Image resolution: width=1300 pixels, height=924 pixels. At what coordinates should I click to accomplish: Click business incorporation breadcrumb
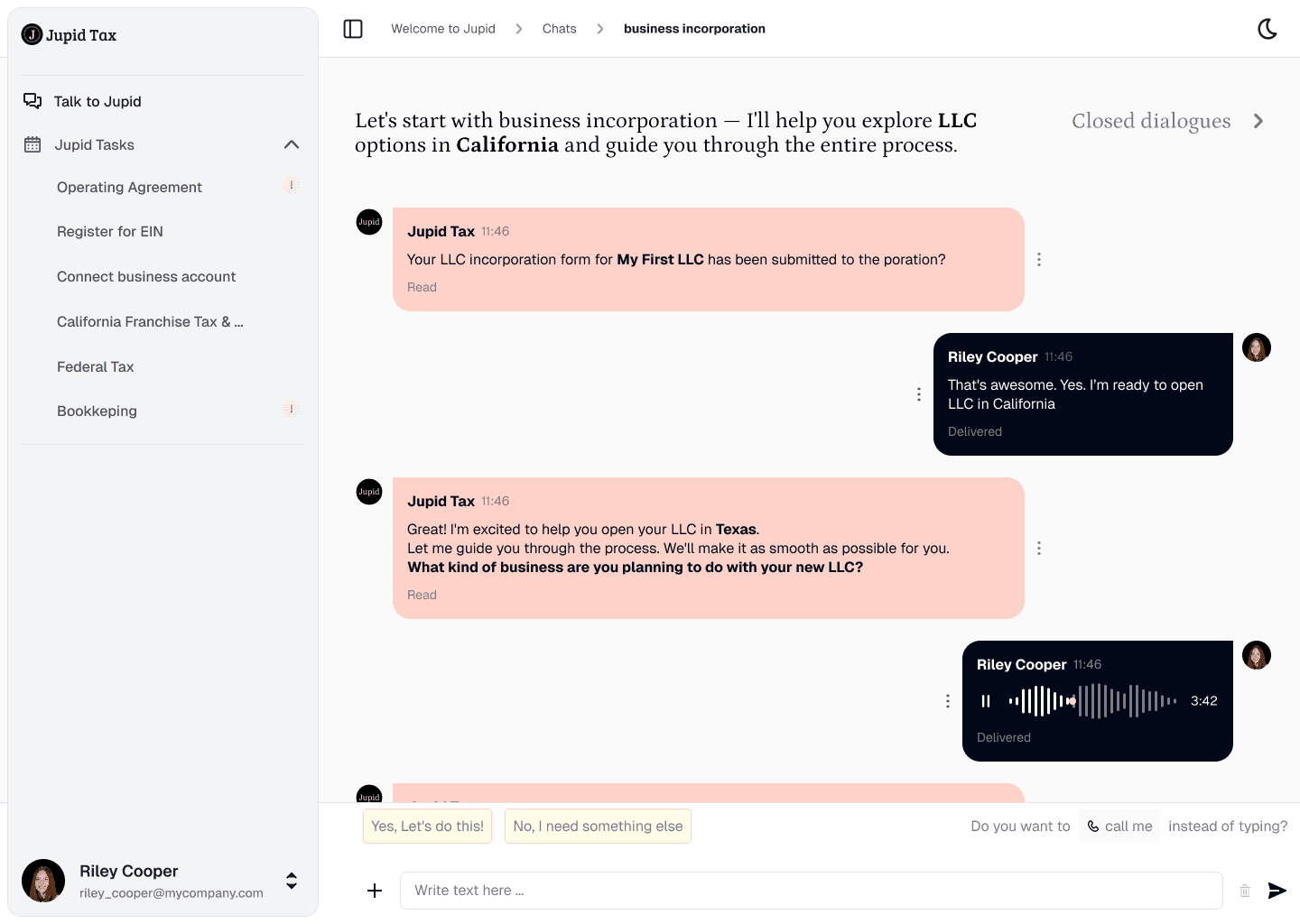[694, 29]
